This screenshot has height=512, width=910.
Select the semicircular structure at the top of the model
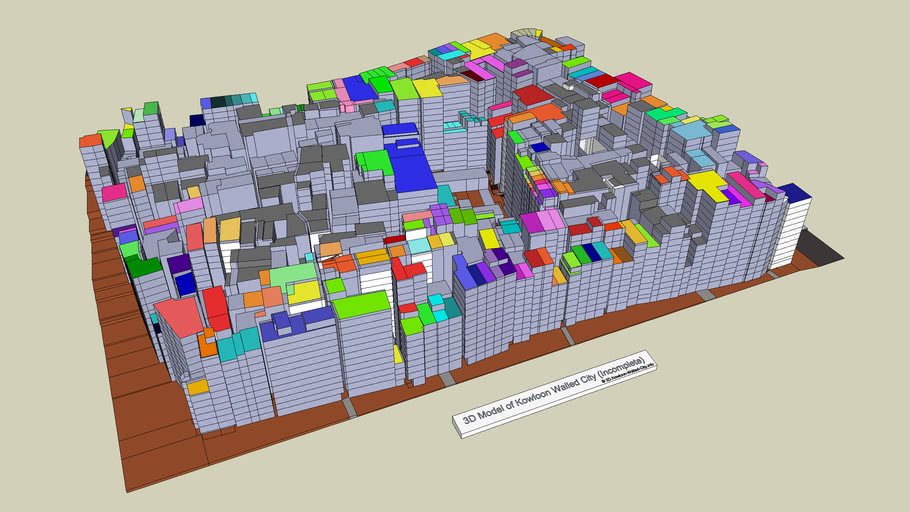pos(525,34)
